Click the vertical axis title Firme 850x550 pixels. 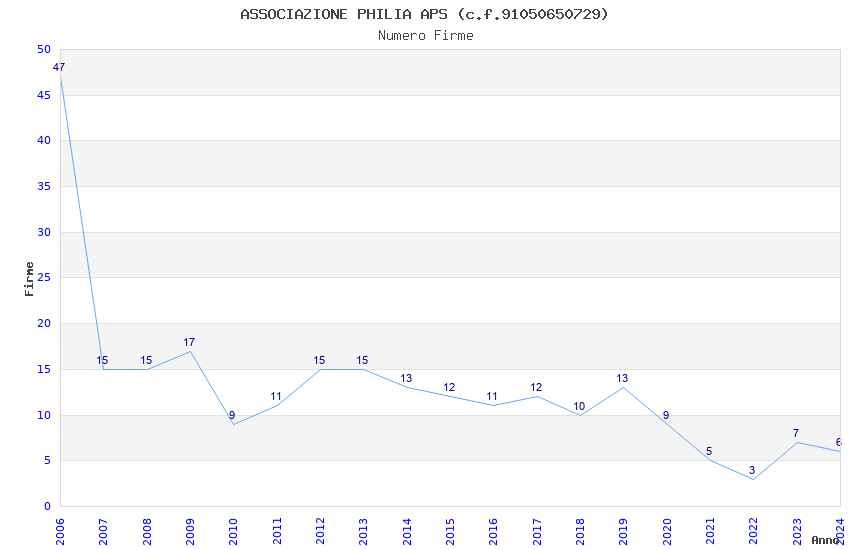[29, 279]
